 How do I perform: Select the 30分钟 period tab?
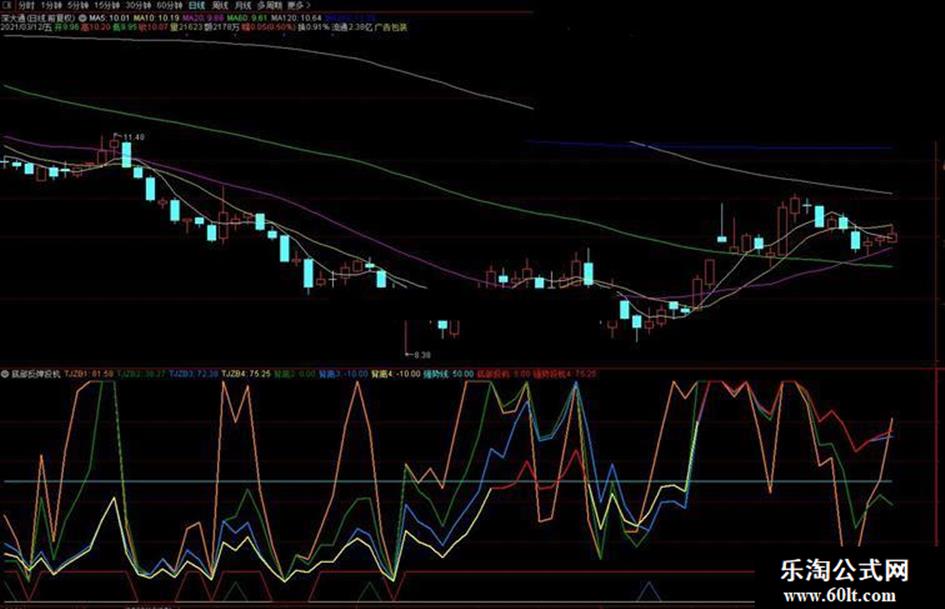[138, 5]
